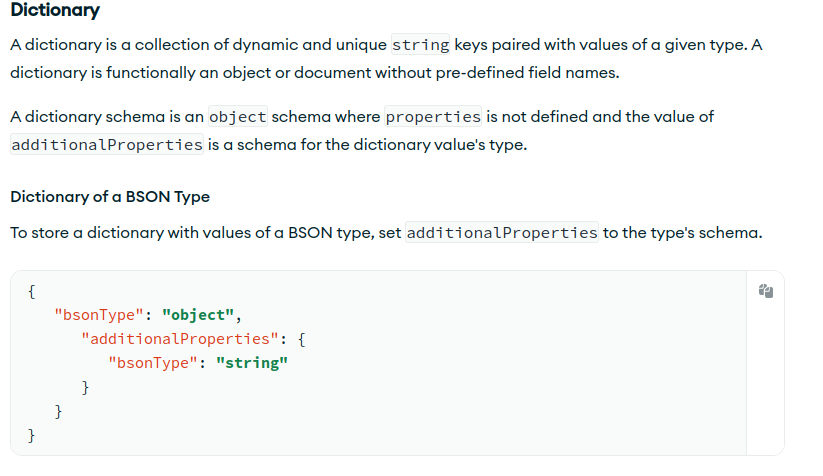Click inline "additionalProperties" in the "To store" sentence
This screenshot has height=476, width=823.
click(x=501, y=232)
